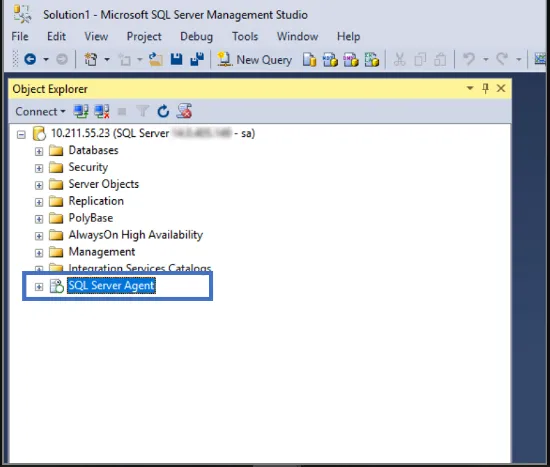Open the Window menu
The width and height of the screenshot is (550, 467).
(297, 36)
